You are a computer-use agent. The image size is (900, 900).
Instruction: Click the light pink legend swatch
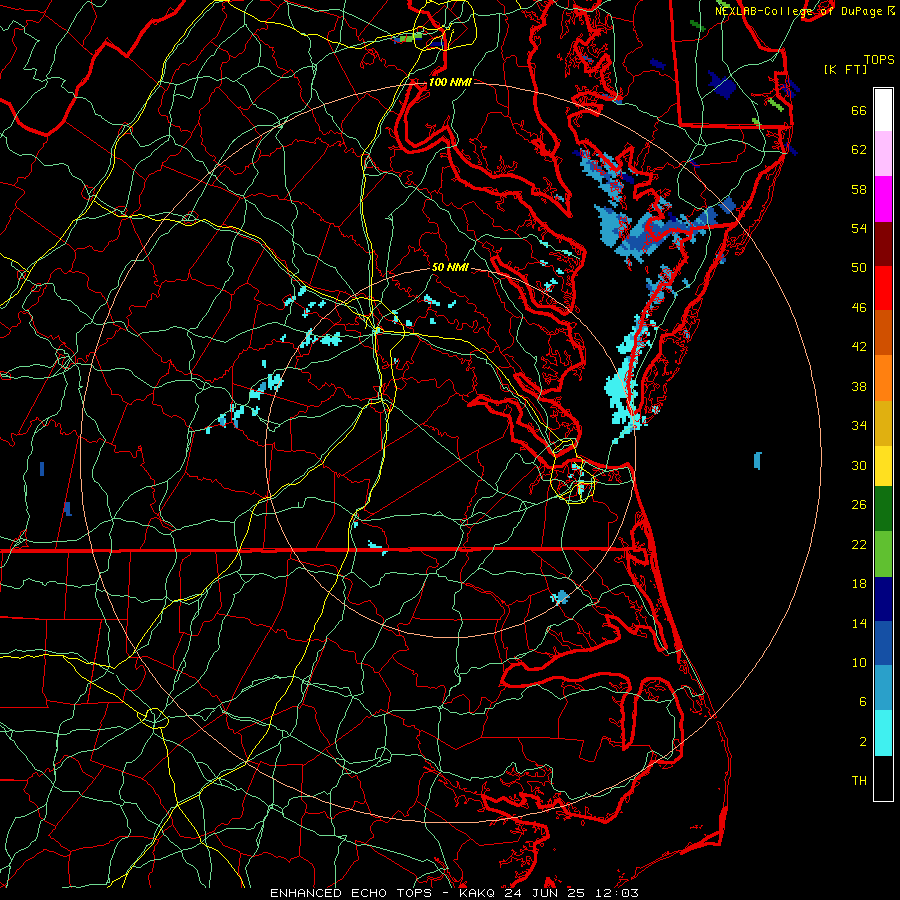(x=883, y=153)
